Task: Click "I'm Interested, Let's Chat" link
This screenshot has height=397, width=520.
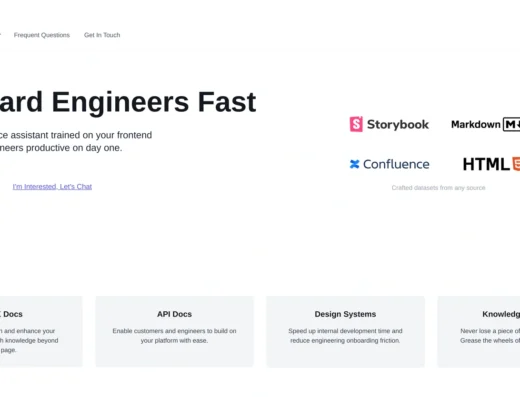Action: click(x=52, y=187)
